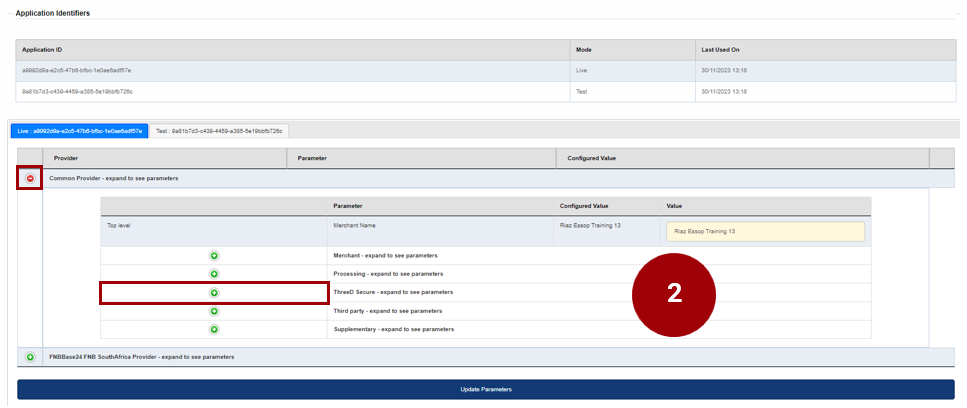The image size is (967, 408).
Task: Click Common Provider row label text
Action: tap(113, 178)
